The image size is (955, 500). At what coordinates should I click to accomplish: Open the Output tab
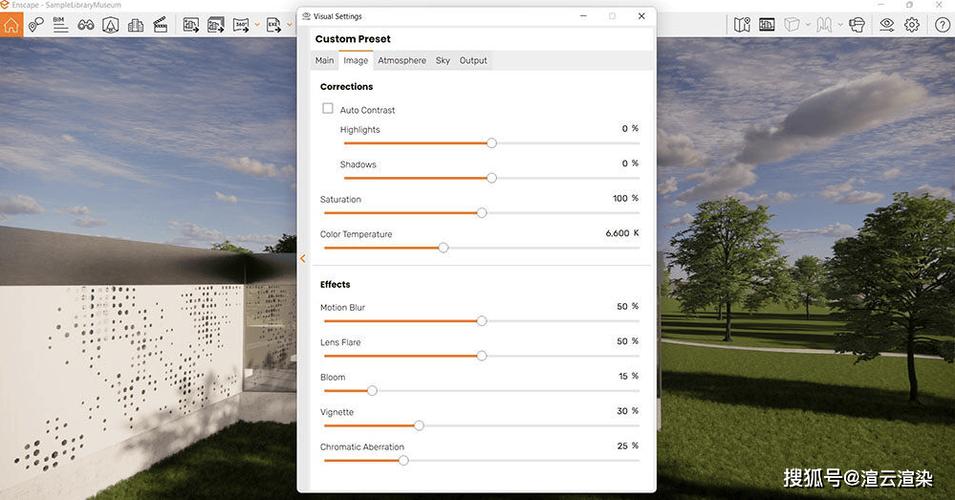click(x=473, y=60)
